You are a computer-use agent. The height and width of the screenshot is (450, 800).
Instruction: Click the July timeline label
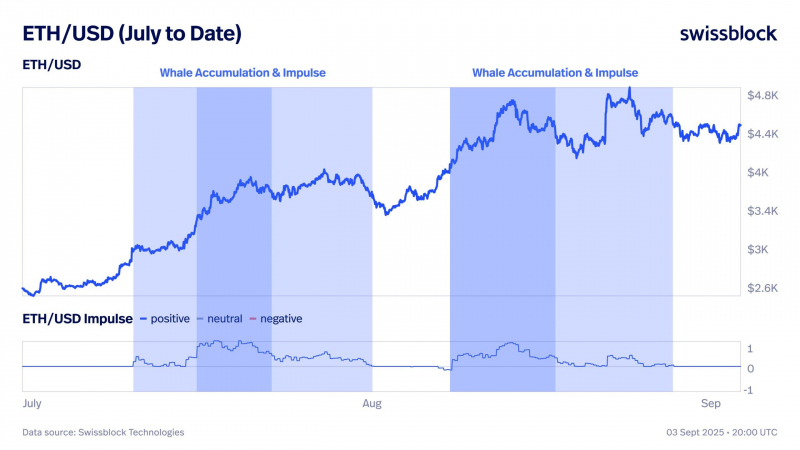click(x=32, y=404)
